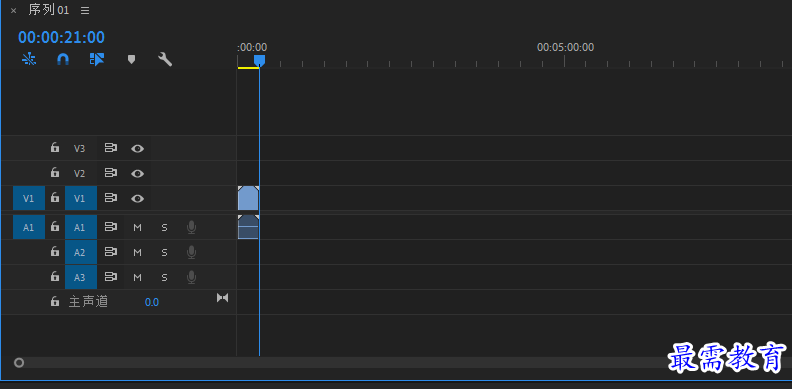Close the 序列 01 timeline panel
792x389 pixels.
(x=14, y=11)
